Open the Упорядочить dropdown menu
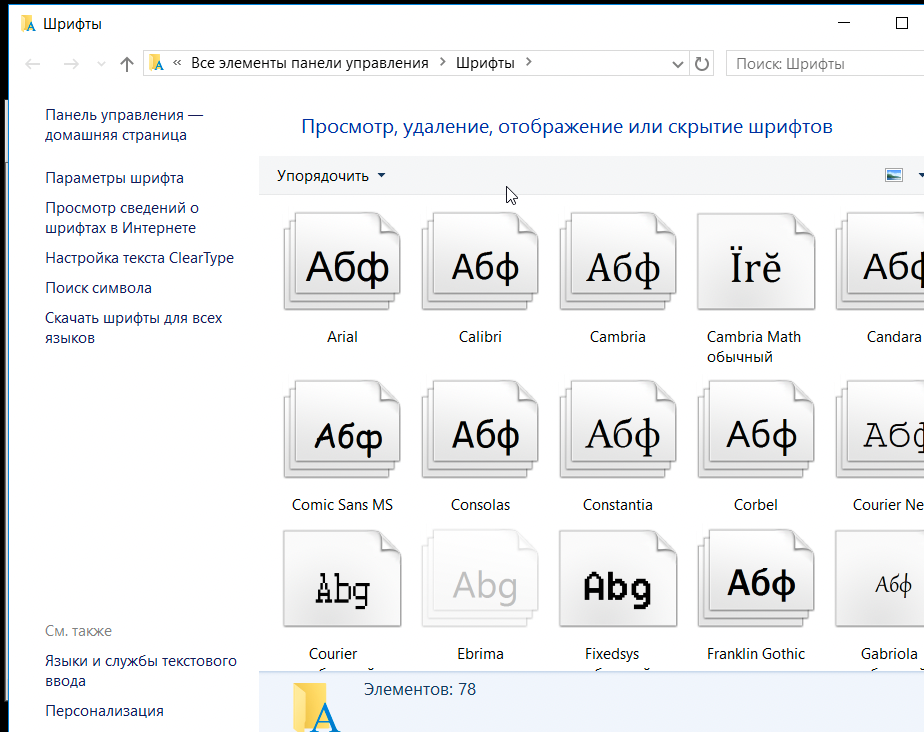This screenshot has height=732, width=924. pos(331,176)
